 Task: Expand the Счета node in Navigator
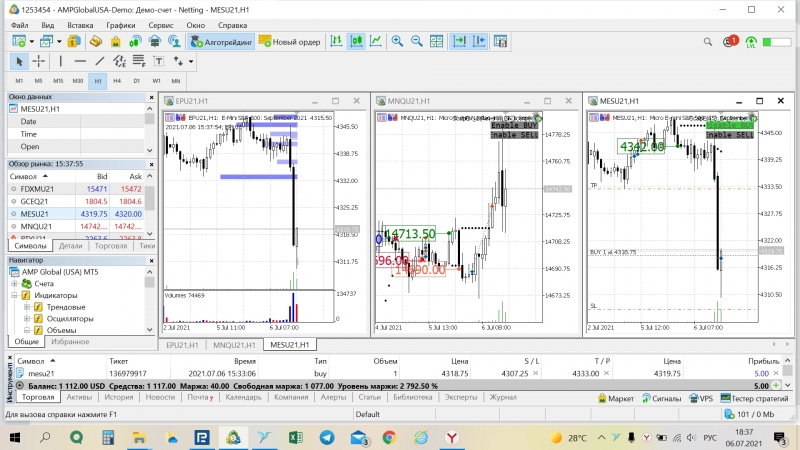coord(15,283)
